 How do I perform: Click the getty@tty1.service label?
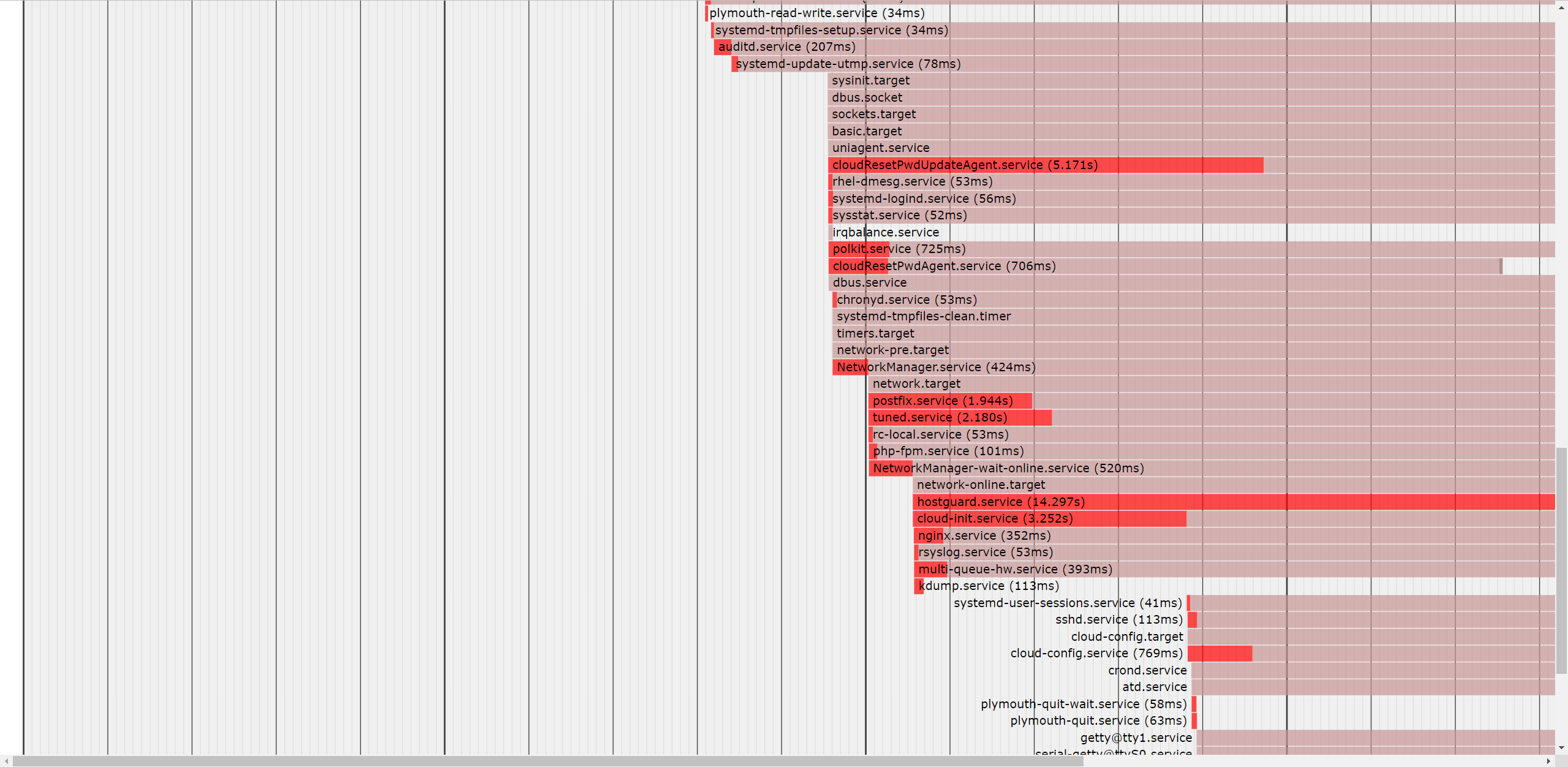[x=1136, y=738]
